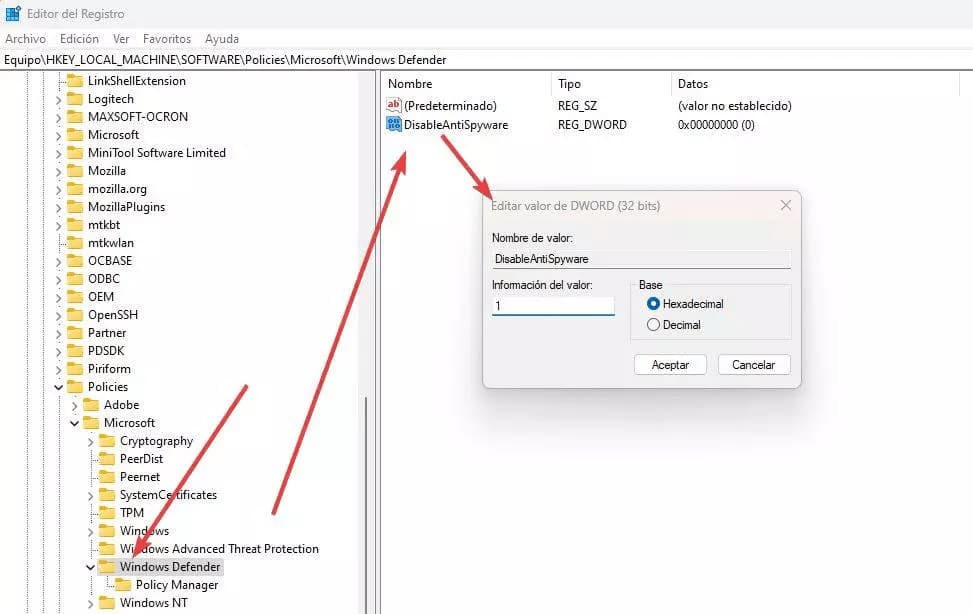Open the Archivo menu
This screenshot has height=614, width=973.
25,38
